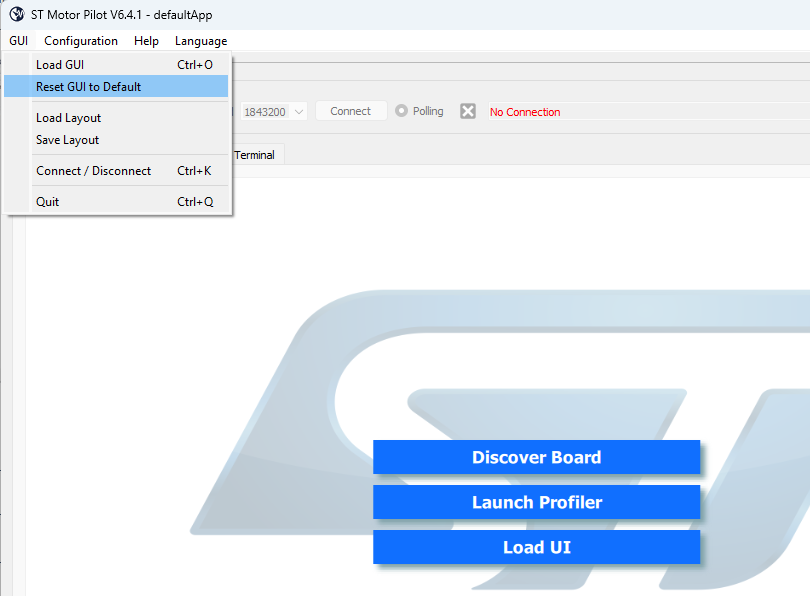The width and height of the screenshot is (810, 596).
Task: Click the Launch Profiler button
Action: [536, 502]
